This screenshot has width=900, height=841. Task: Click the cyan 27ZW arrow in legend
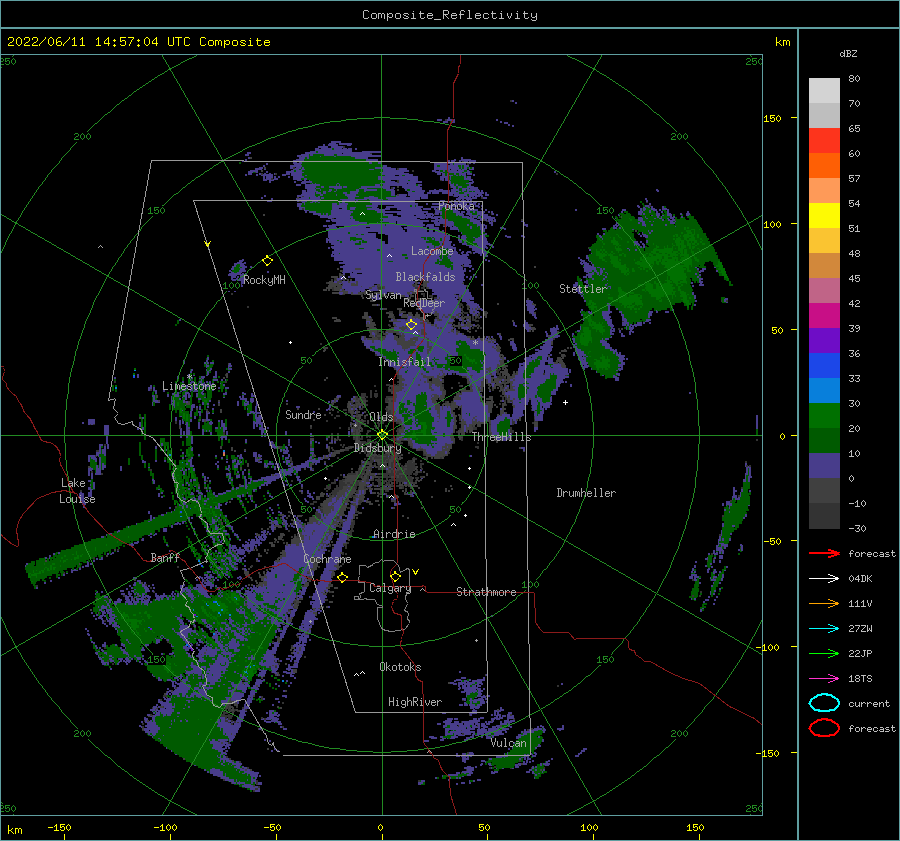pos(824,629)
